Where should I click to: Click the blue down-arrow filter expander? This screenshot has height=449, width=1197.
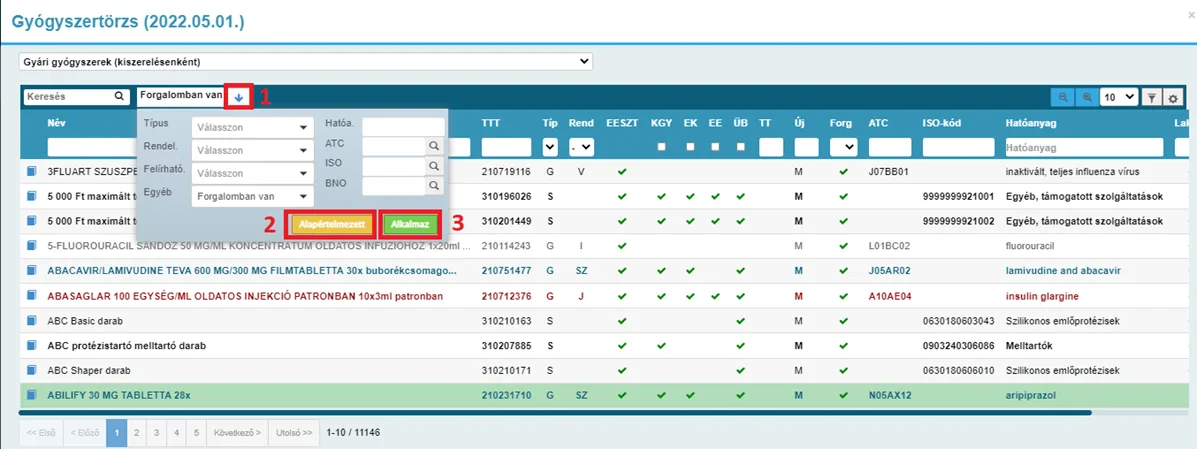coord(239,97)
